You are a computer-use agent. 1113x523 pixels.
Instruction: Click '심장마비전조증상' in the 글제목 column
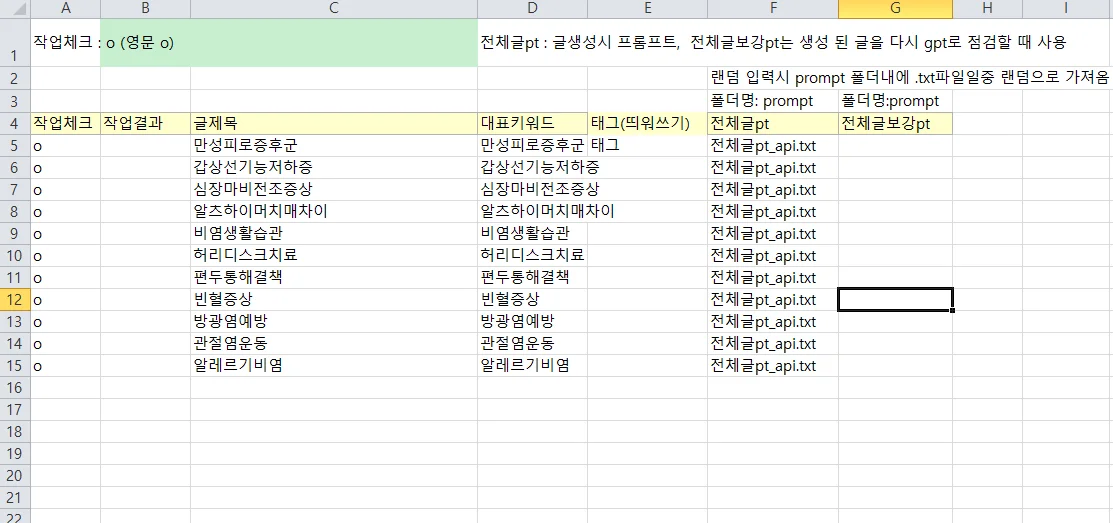click(x=334, y=189)
